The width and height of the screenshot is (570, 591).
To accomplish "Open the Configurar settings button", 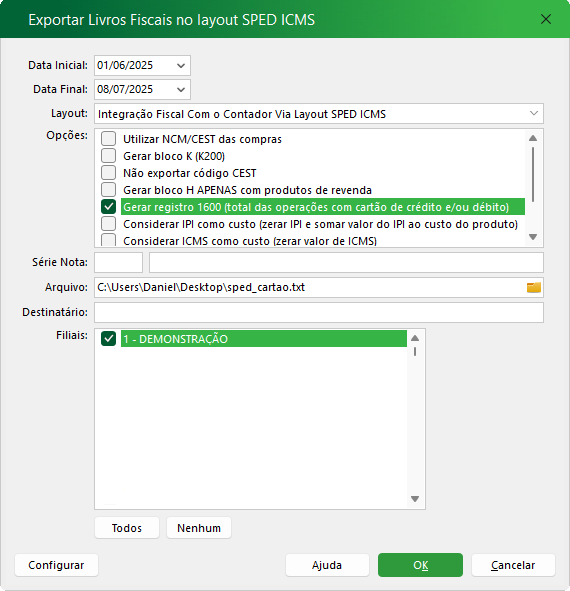I will pos(56,565).
